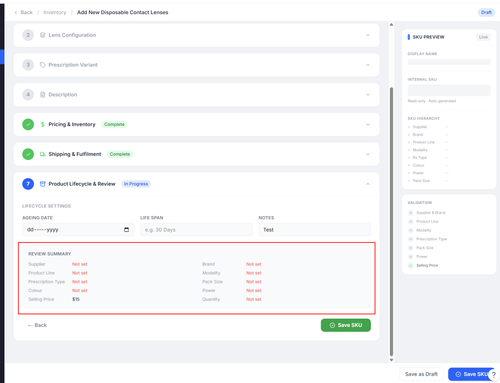Screen dimensions: 500x383
Task: Click Supplier Not set in Review Summary
Action: (80, 264)
